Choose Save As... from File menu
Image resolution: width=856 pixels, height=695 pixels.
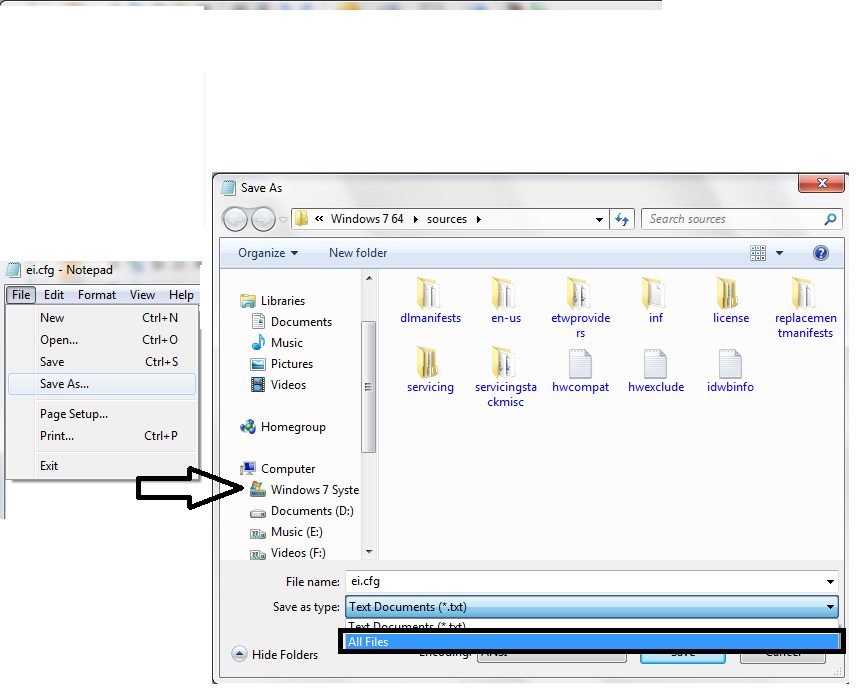pos(102,384)
